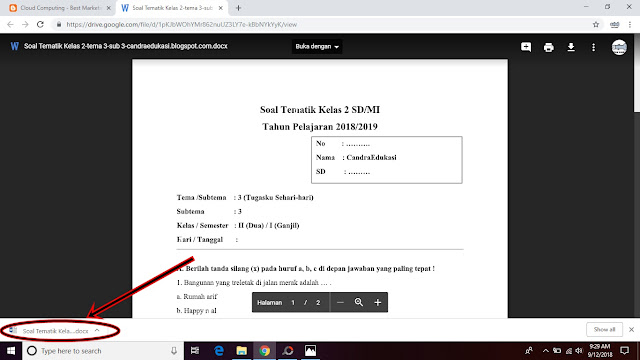The height and width of the screenshot is (360, 640).
Task: Open the Buka dengan dropdown
Action: tap(317, 47)
